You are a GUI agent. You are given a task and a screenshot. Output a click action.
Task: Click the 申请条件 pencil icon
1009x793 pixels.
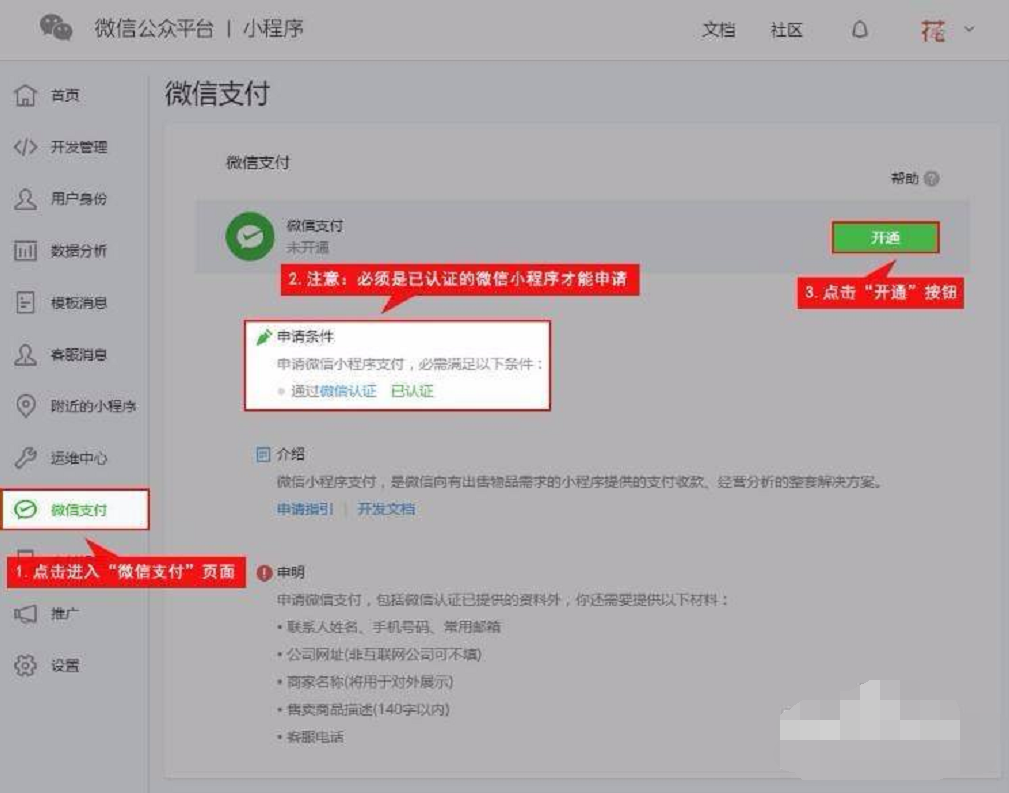pyautogui.click(x=264, y=337)
